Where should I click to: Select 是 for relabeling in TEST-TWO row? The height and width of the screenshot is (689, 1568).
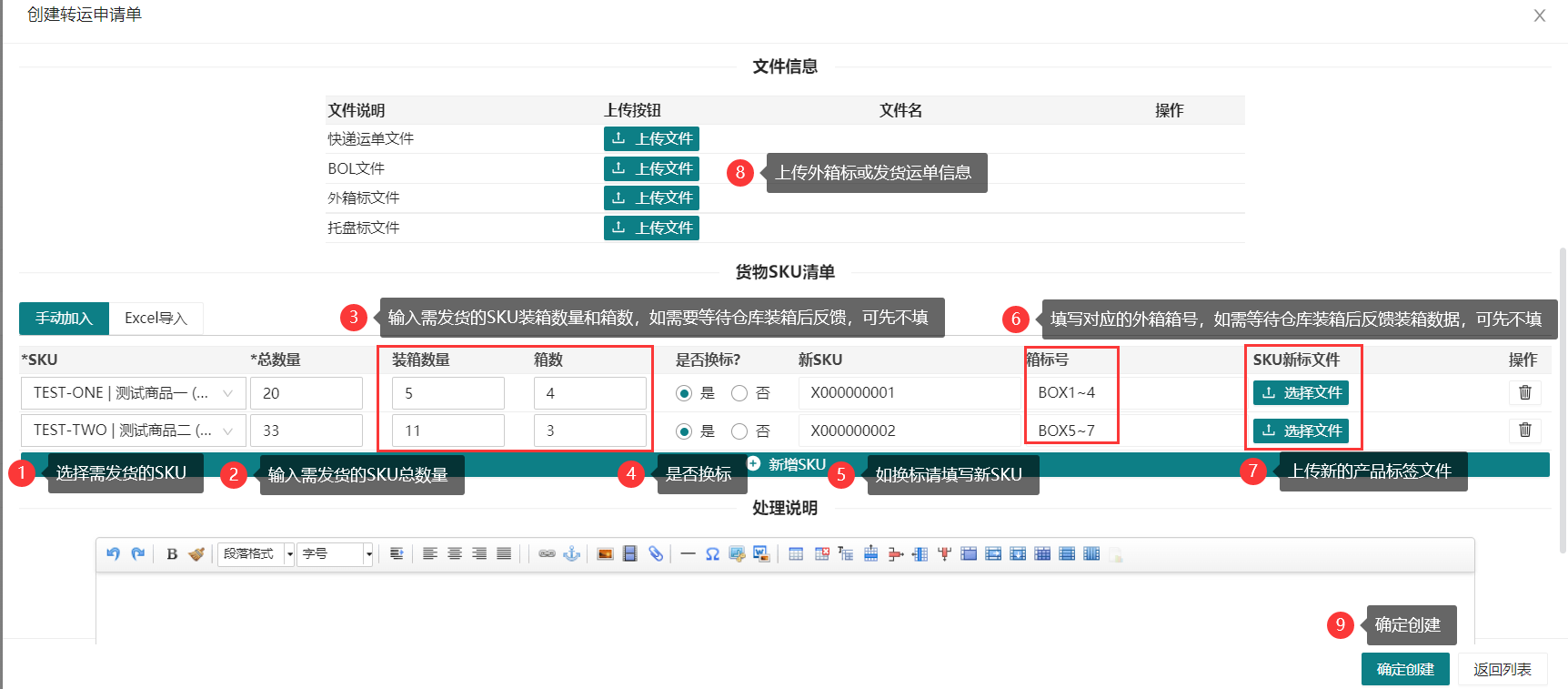point(684,431)
